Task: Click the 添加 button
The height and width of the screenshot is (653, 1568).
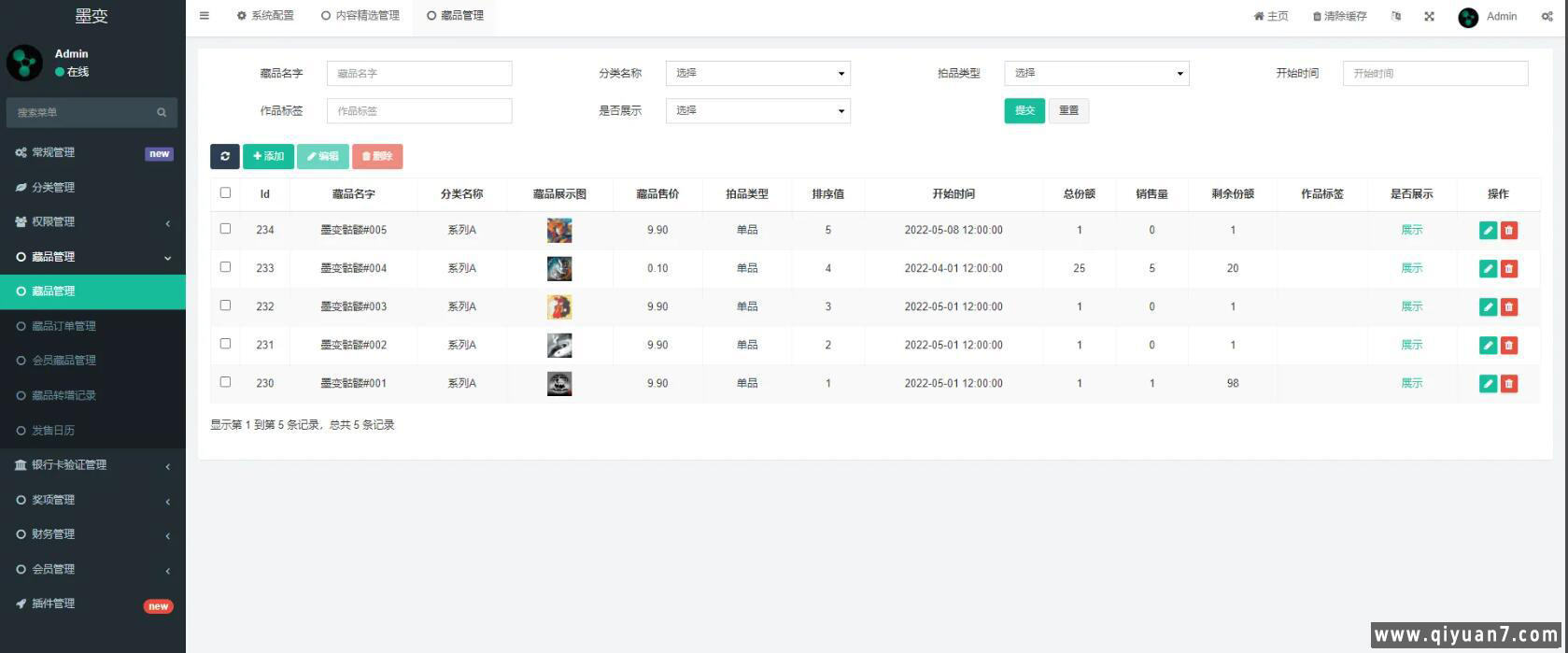Action: pos(268,156)
